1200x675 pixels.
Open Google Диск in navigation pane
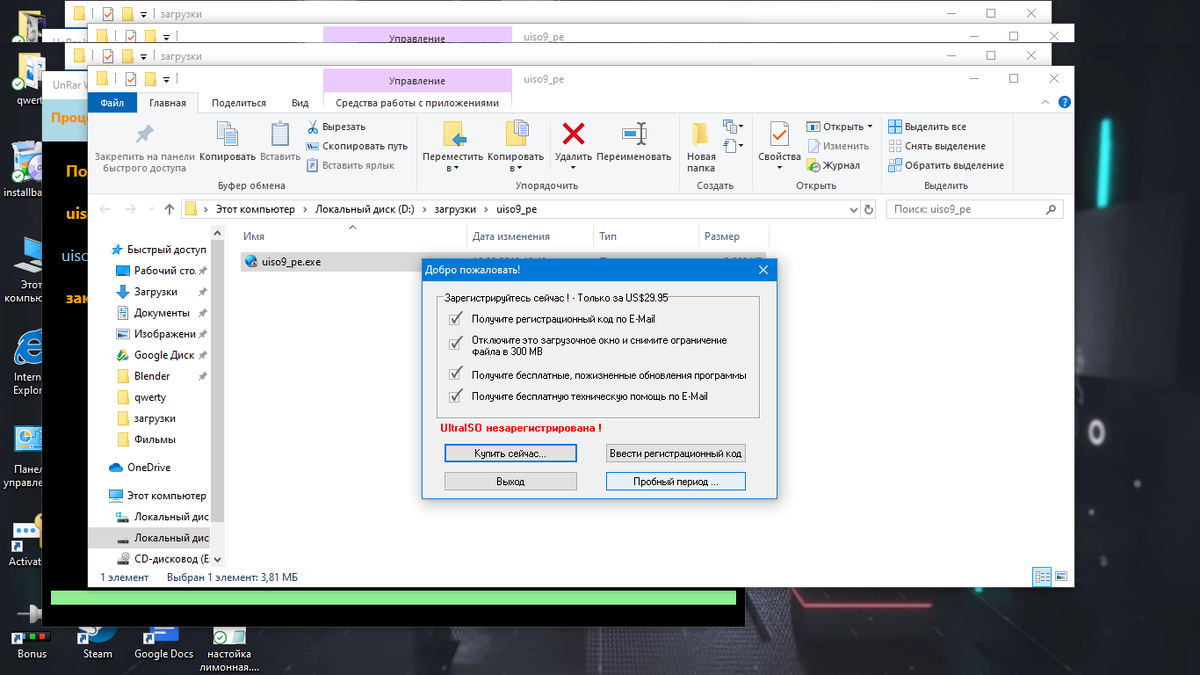(164, 355)
